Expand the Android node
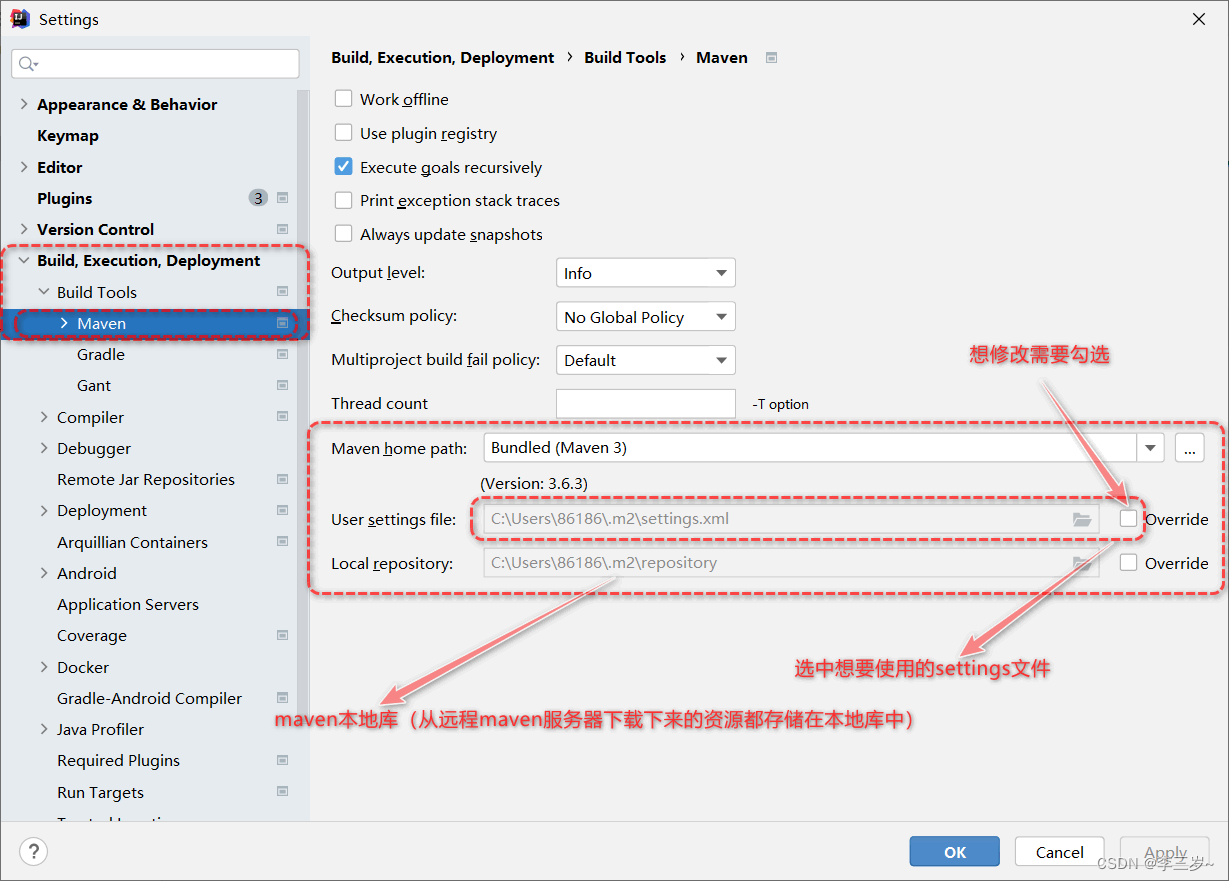The width and height of the screenshot is (1229, 881). [44, 573]
